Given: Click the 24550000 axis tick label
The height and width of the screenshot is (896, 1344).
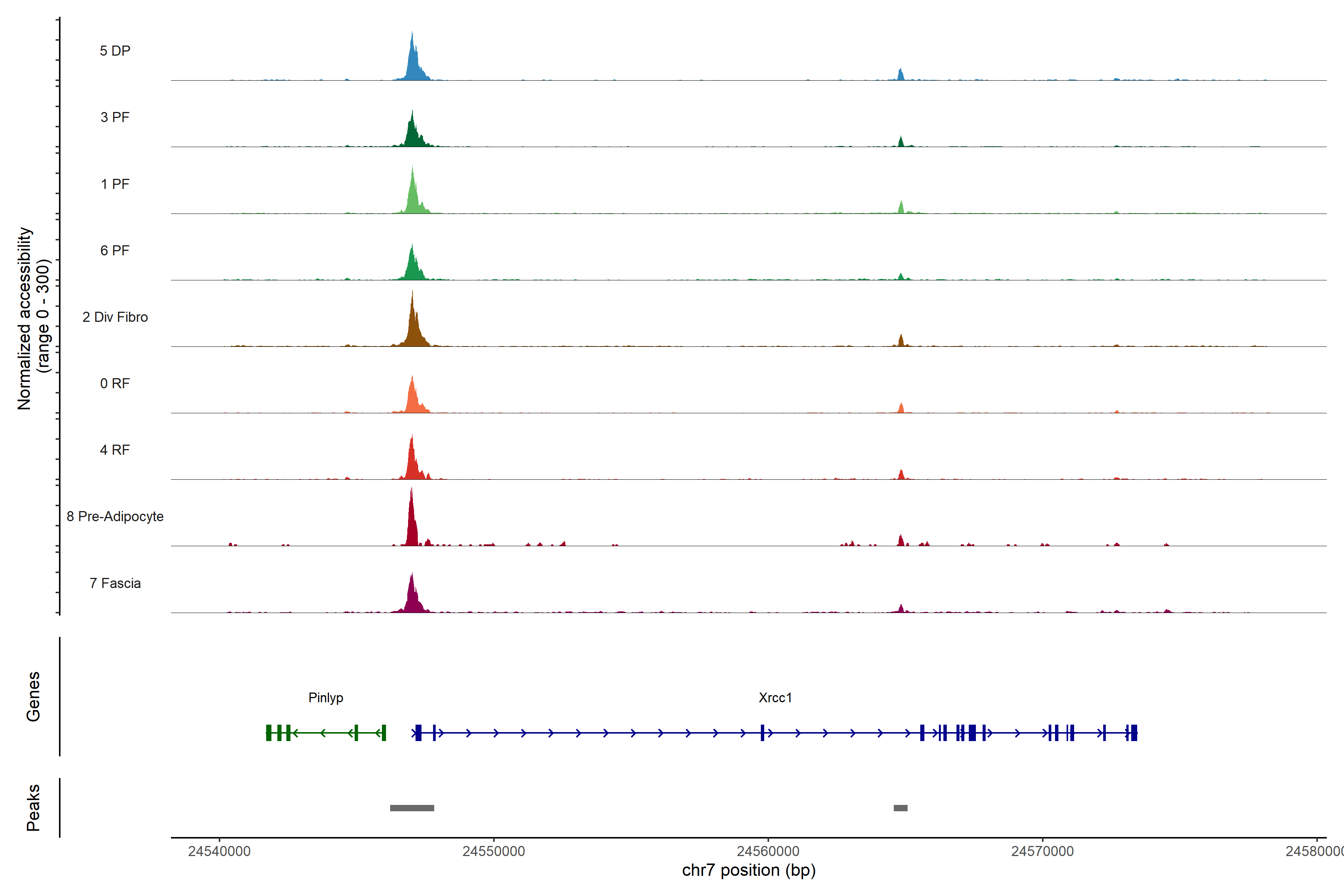Looking at the screenshot, I should (494, 852).
